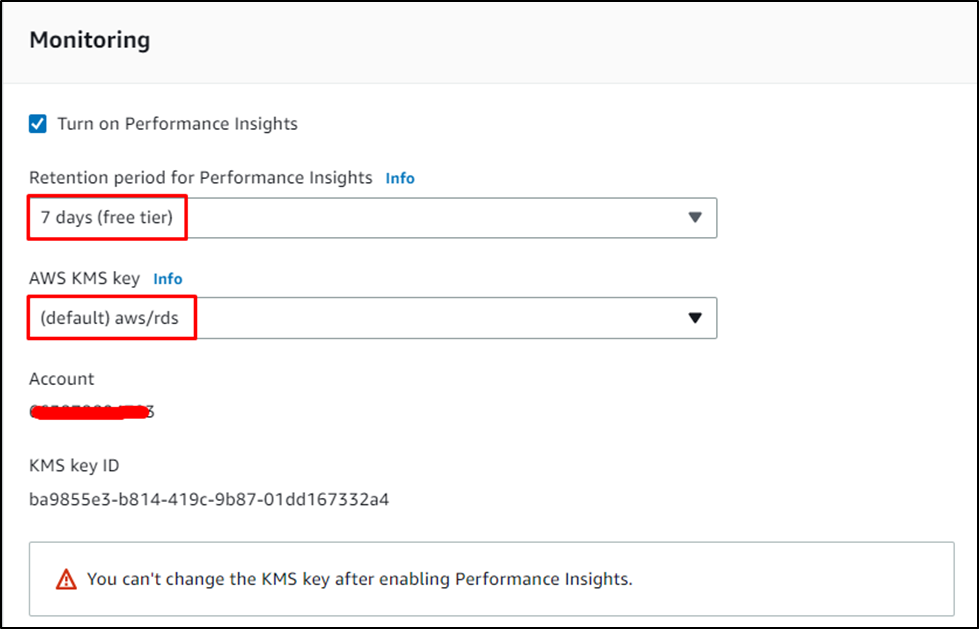Open Info link beside Retention period label
Image resolution: width=979 pixels, height=629 pixels.
[x=400, y=179]
